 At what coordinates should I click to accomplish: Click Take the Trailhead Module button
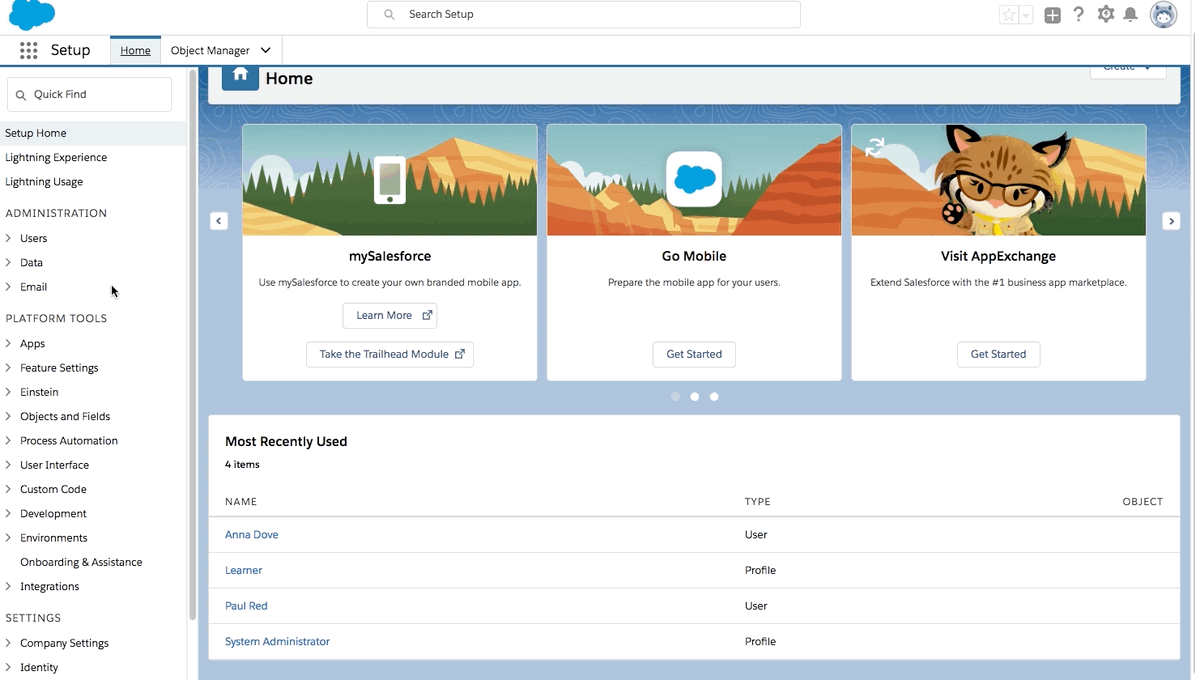pyautogui.click(x=389, y=354)
